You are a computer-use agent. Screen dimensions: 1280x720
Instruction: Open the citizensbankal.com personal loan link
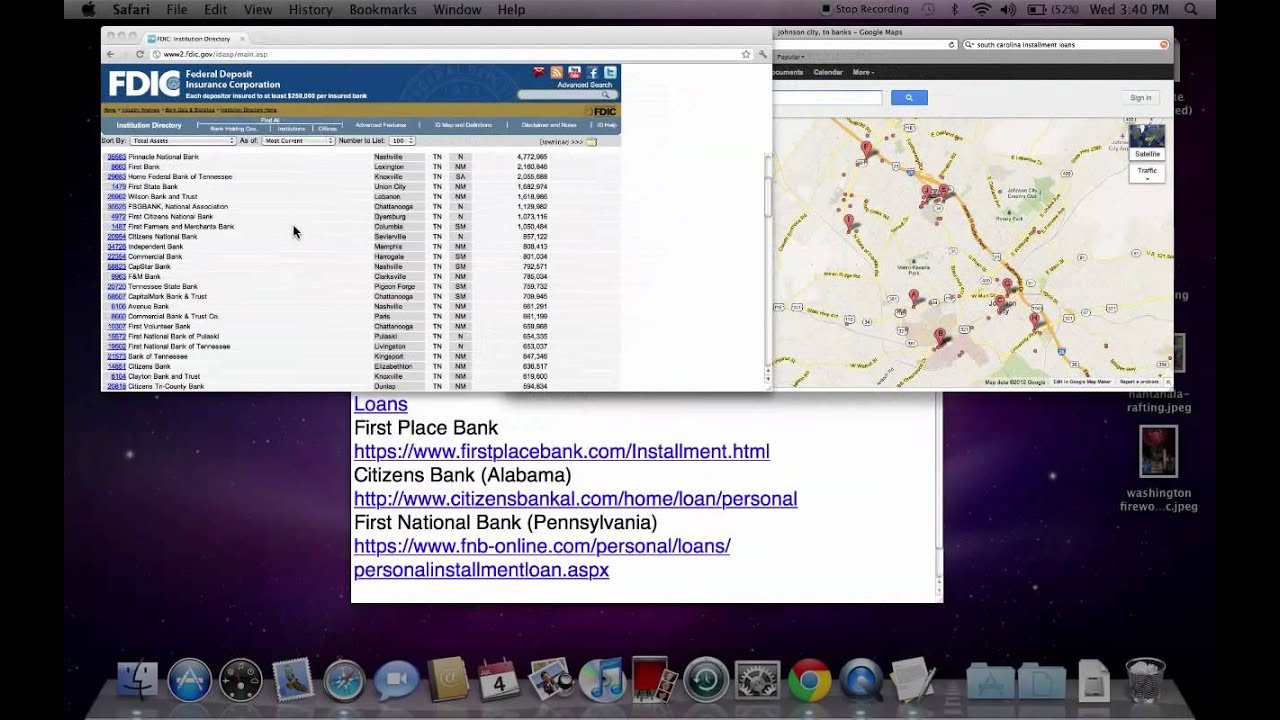click(575, 499)
